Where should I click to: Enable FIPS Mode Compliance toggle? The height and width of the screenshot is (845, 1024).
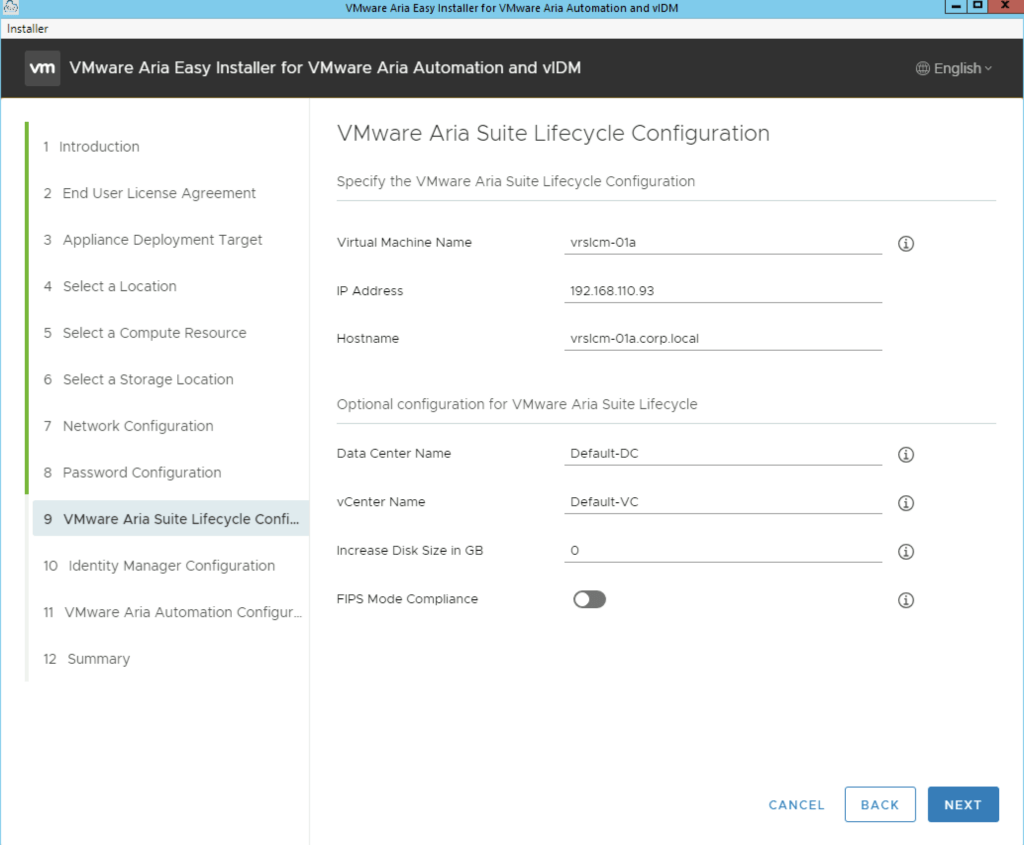pos(589,599)
